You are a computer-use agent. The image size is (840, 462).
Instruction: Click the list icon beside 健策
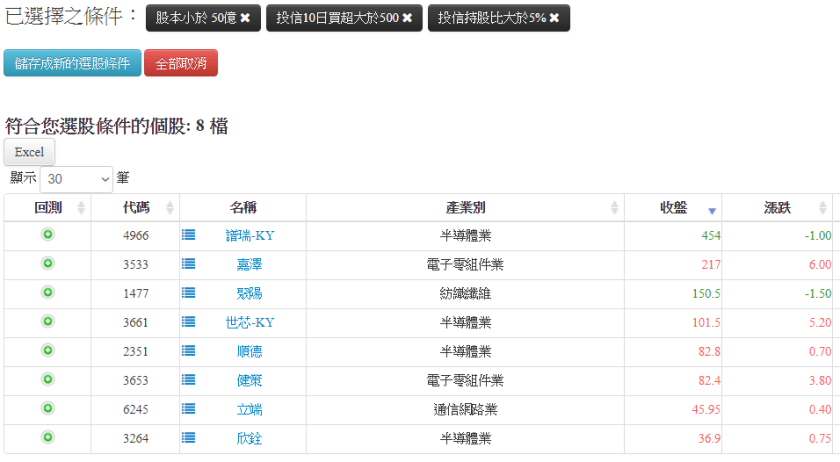189,380
